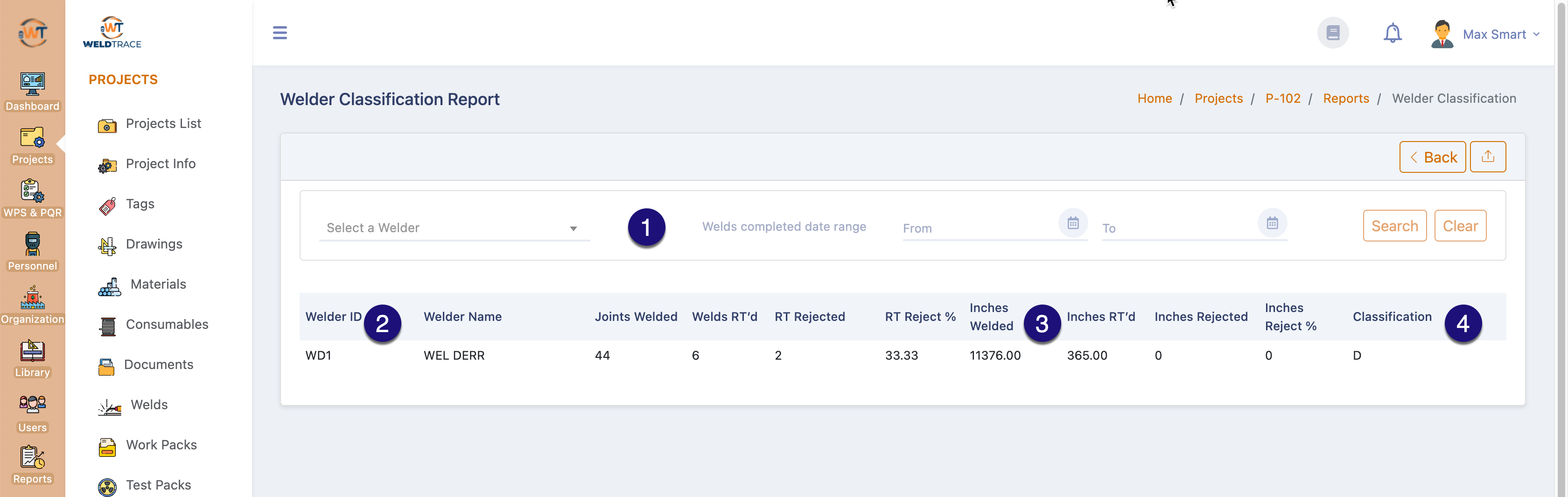Open the Users section icon
Viewport: 1568px width, 497px height.
click(32, 404)
